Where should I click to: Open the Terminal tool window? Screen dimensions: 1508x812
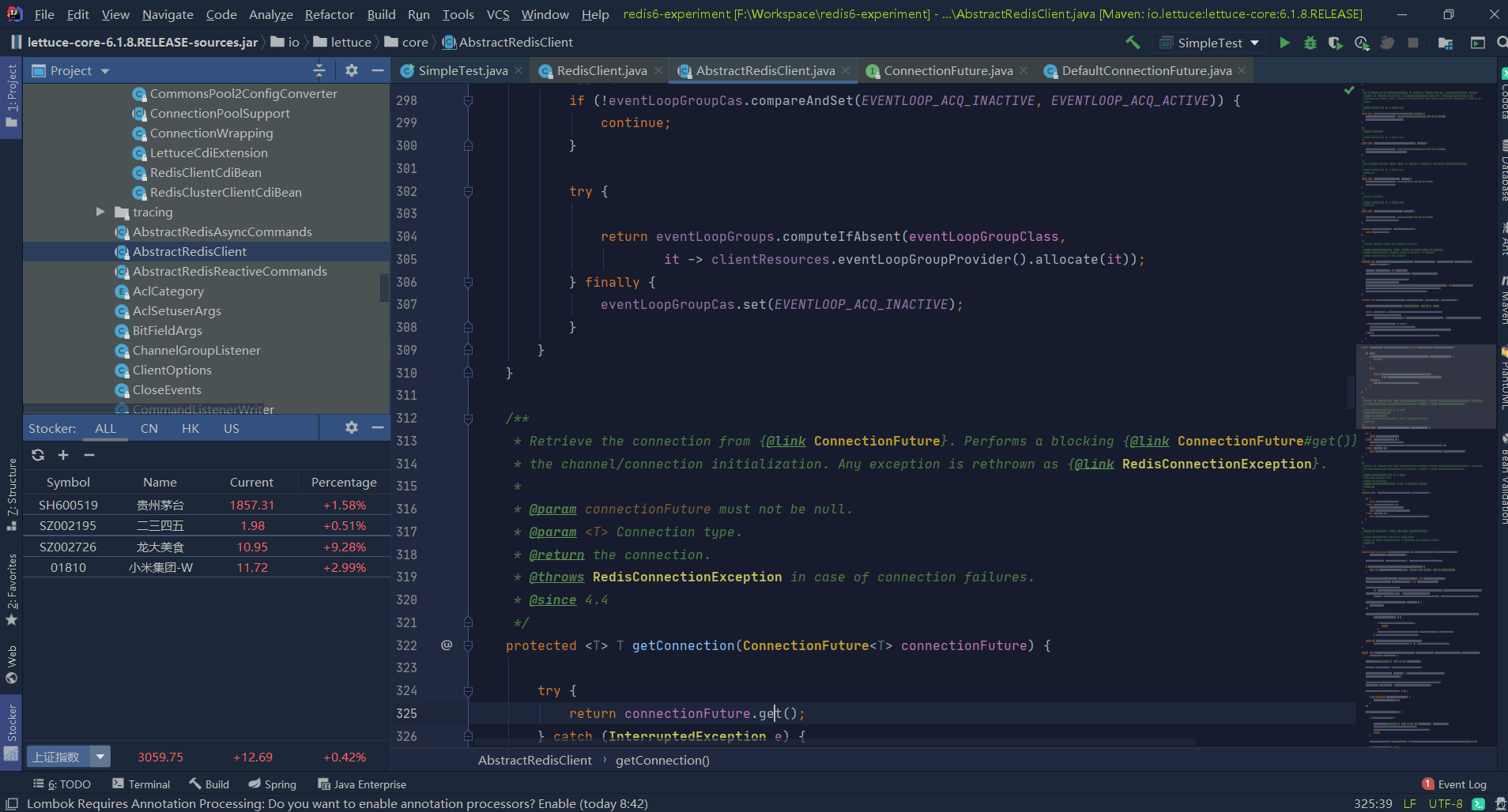[x=141, y=784]
